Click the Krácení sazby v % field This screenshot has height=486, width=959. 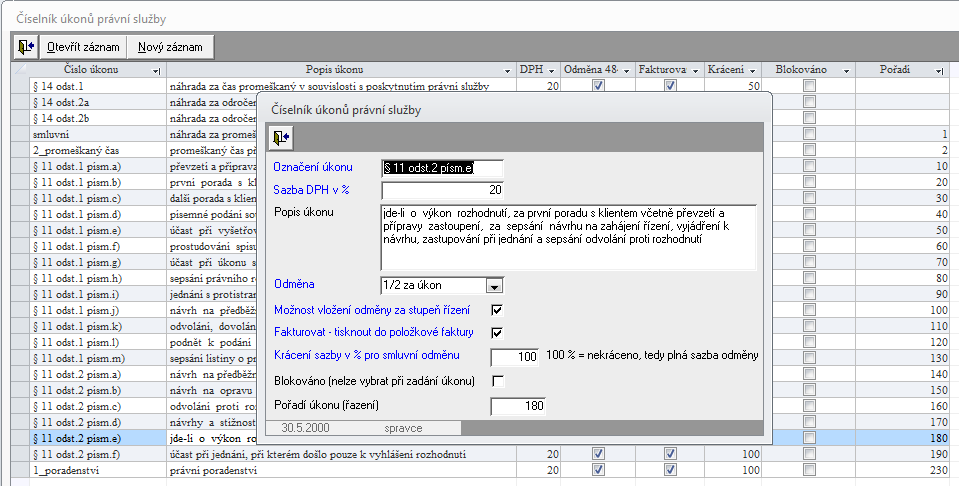click(x=515, y=356)
